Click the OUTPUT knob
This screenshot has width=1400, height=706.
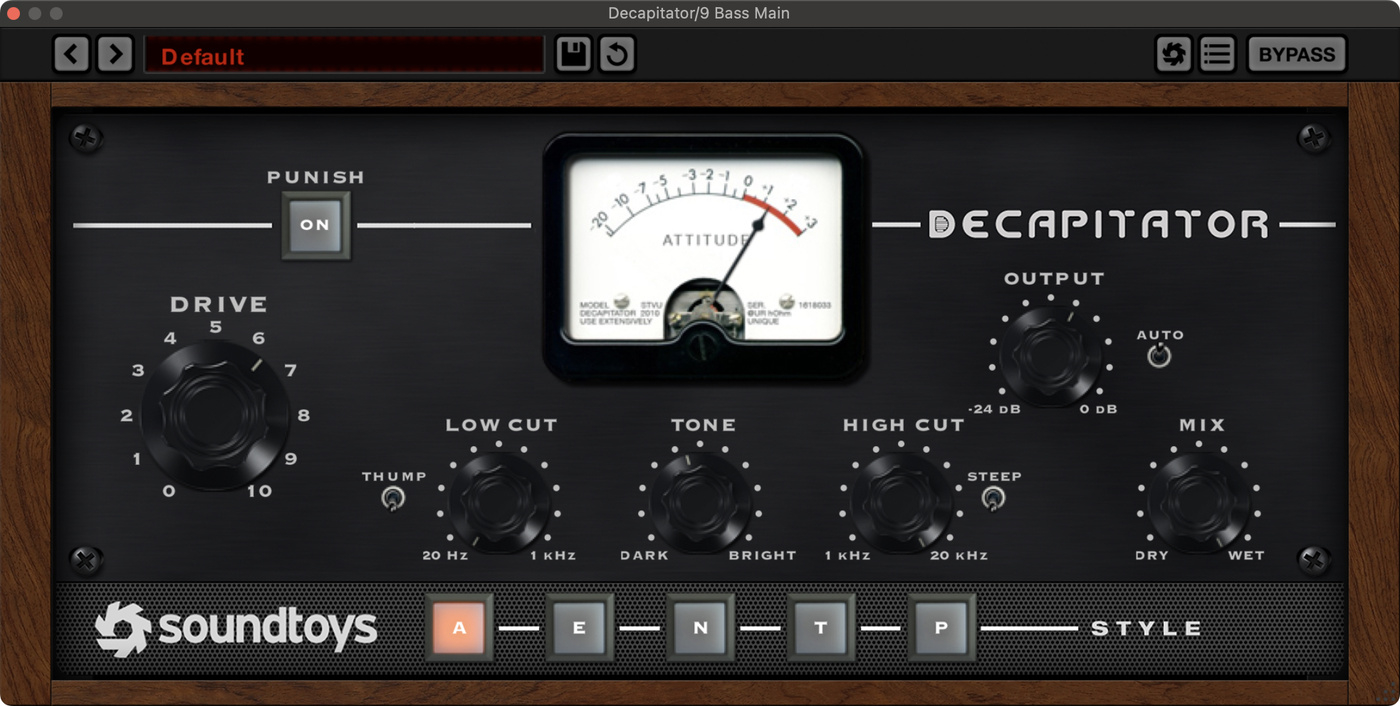point(1051,356)
